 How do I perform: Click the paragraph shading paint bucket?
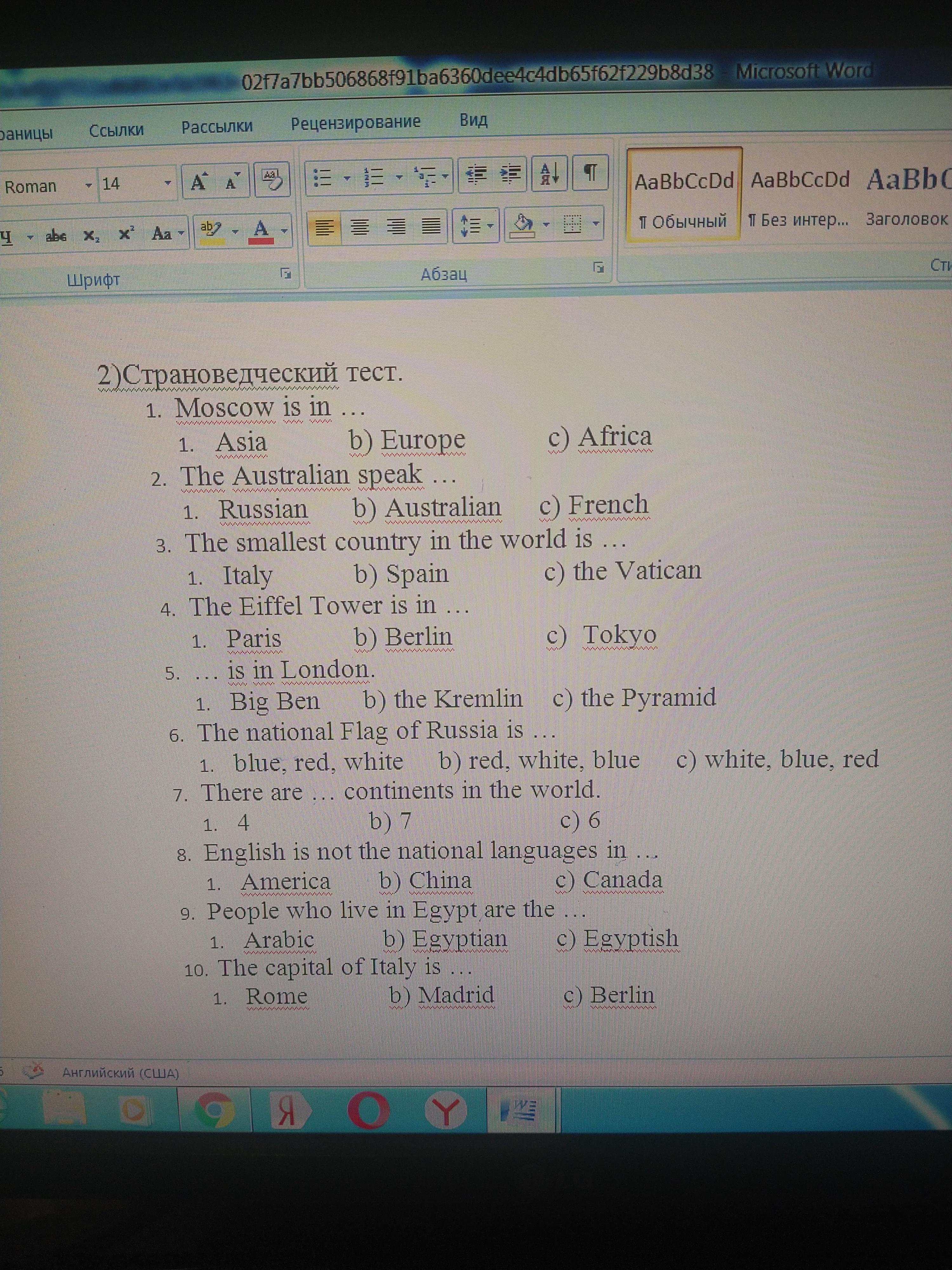click(523, 224)
